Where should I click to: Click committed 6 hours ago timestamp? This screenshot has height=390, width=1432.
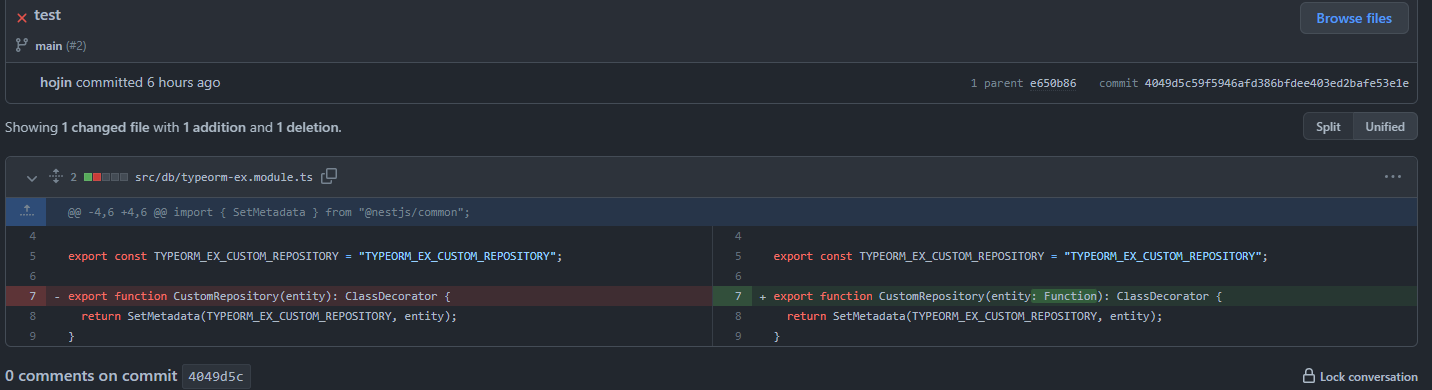point(148,82)
